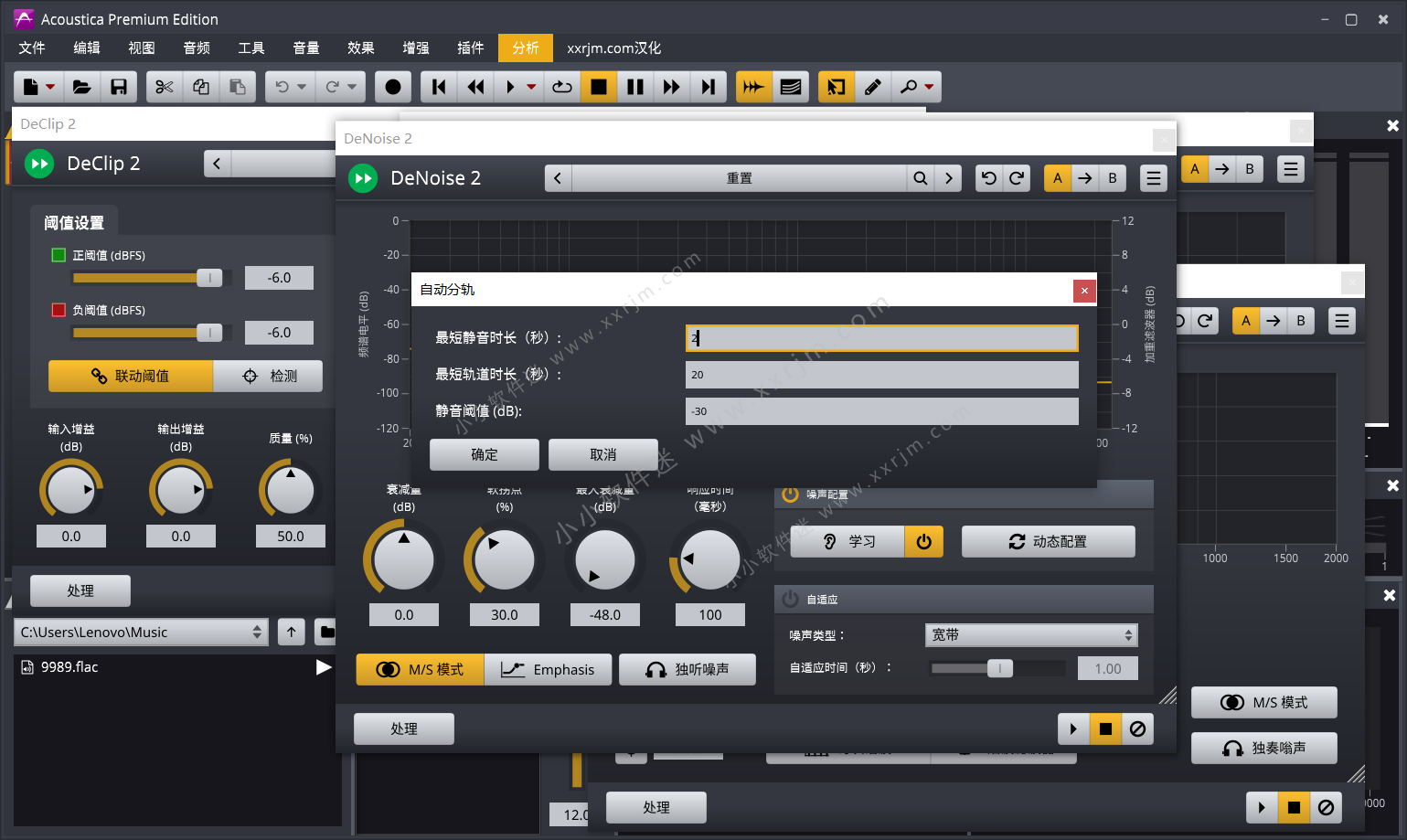
Task: Toggle the 联动阈值 link button
Action: 131,376
